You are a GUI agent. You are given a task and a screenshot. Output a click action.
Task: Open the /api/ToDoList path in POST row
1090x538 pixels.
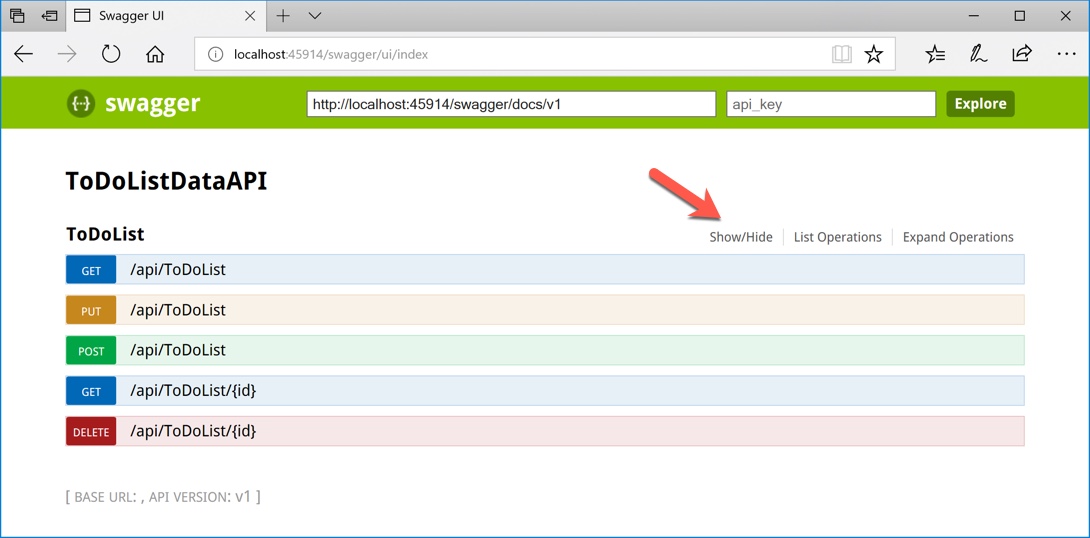tap(178, 350)
